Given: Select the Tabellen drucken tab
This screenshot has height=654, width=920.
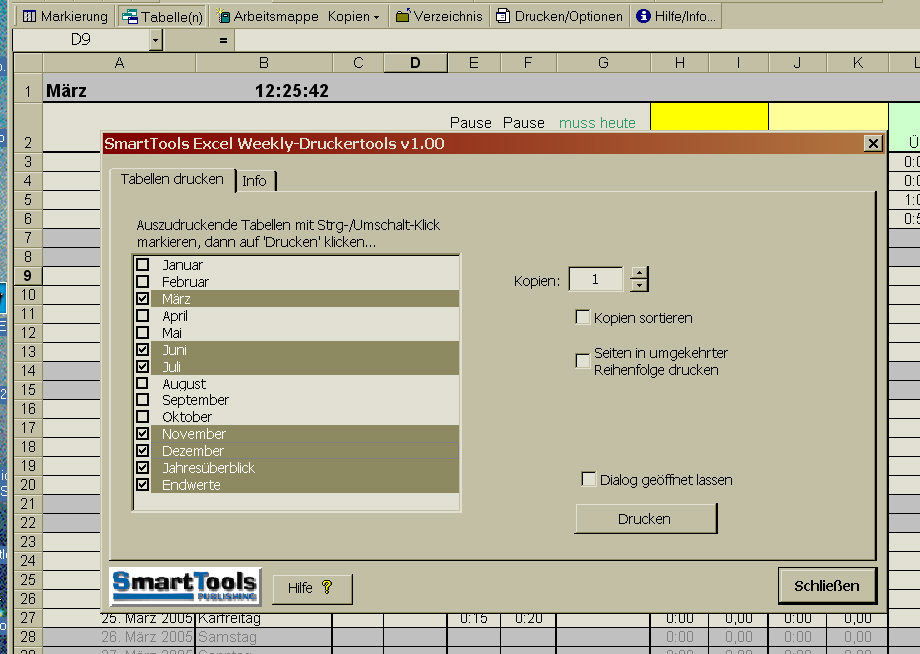Looking at the screenshot, I should point(172,179).
